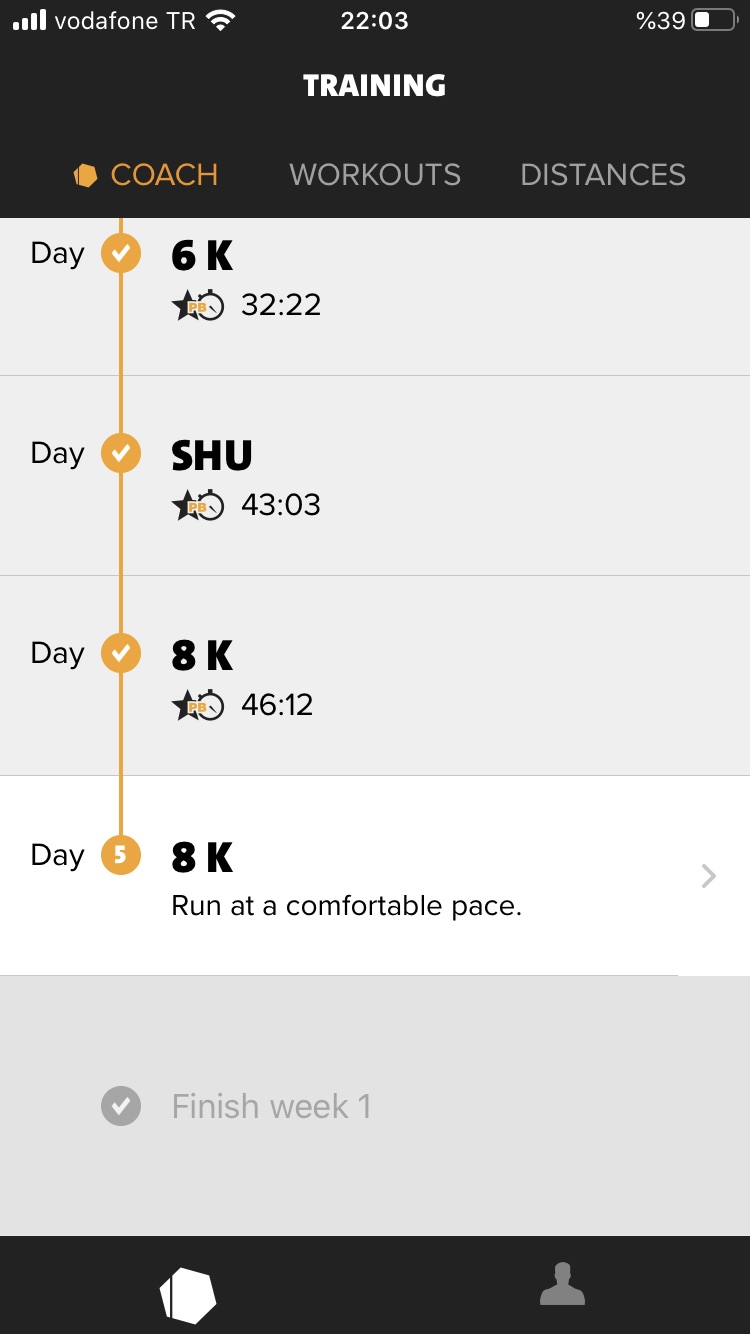
Task: Select the COACH tab
Action: pos(164,175)
